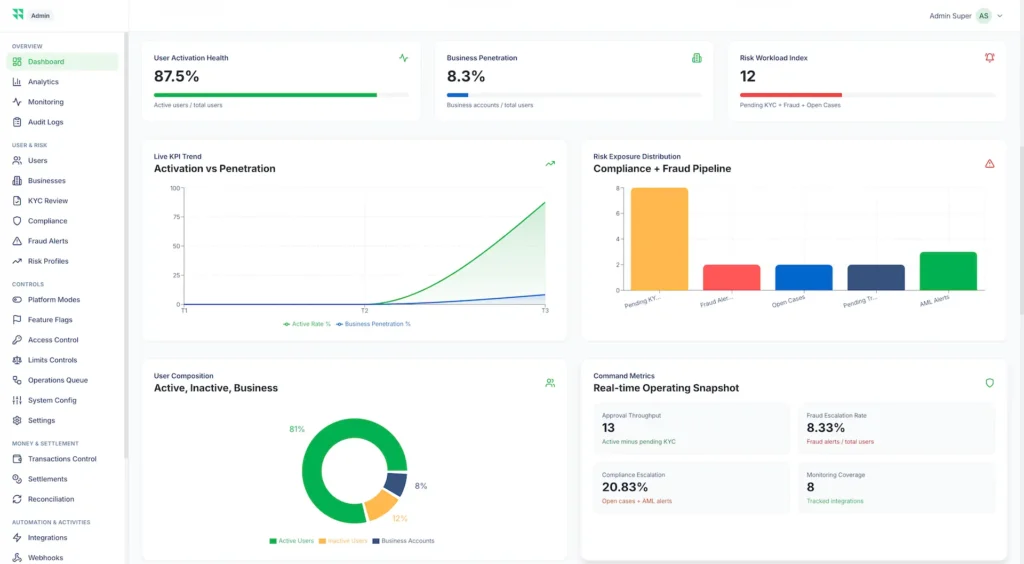Click the warning triangle on Compliance + Fraud Pipeline
The height and width of the screenshot is (564, 1024).
click(989, 164)
